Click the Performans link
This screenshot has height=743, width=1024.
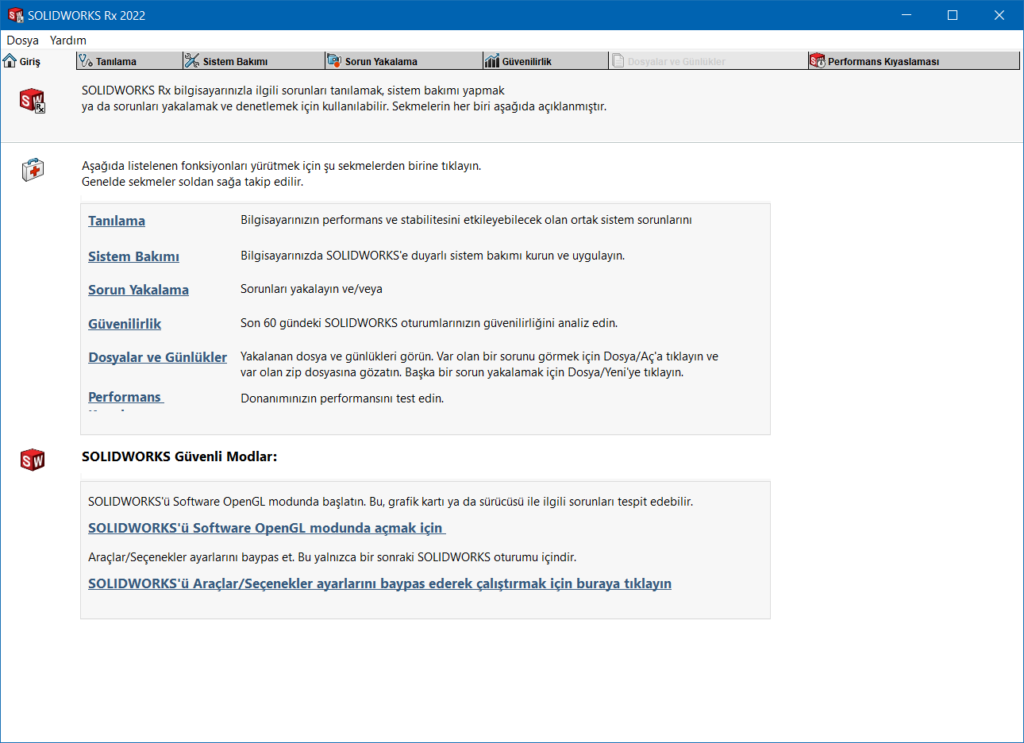coord(125,397)
